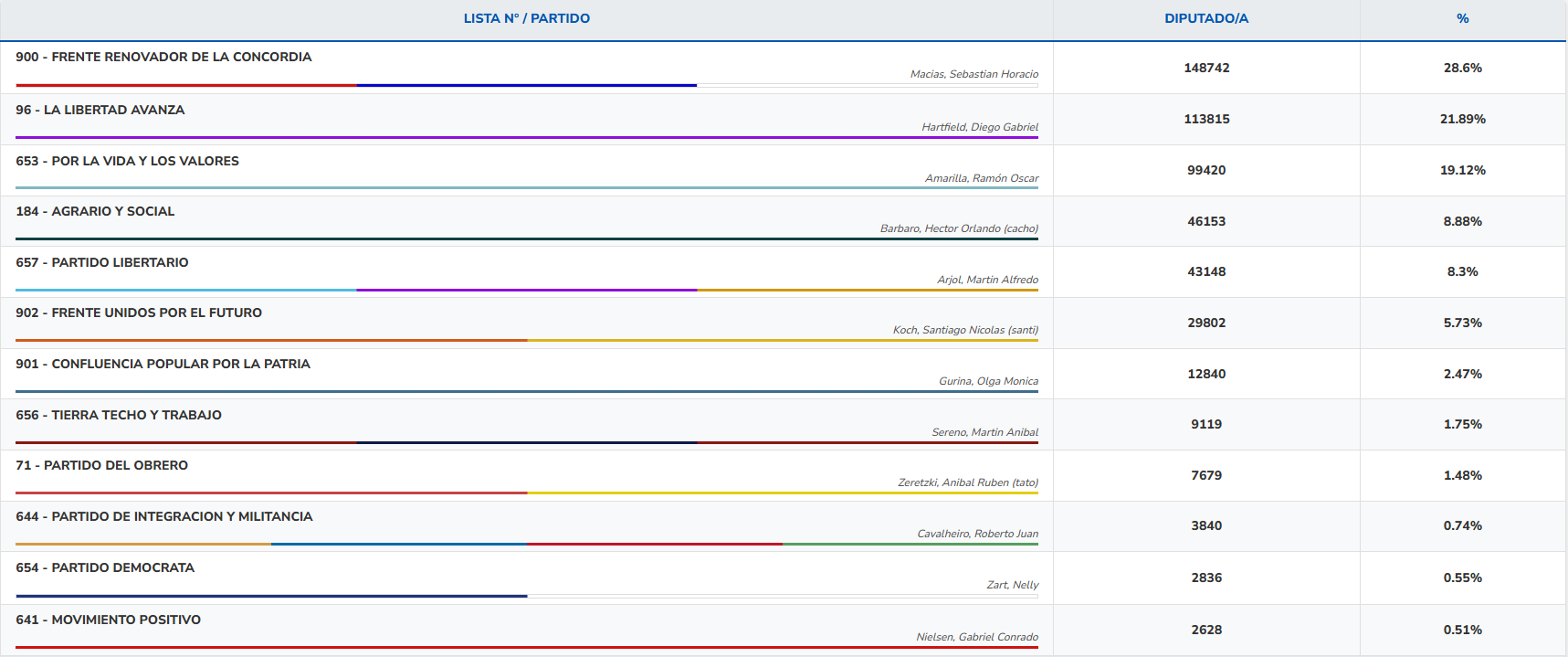The image size is (1568, 657).
Task: Click the 2.47% value for Confluencia Popular
Action: [1462, 374]
